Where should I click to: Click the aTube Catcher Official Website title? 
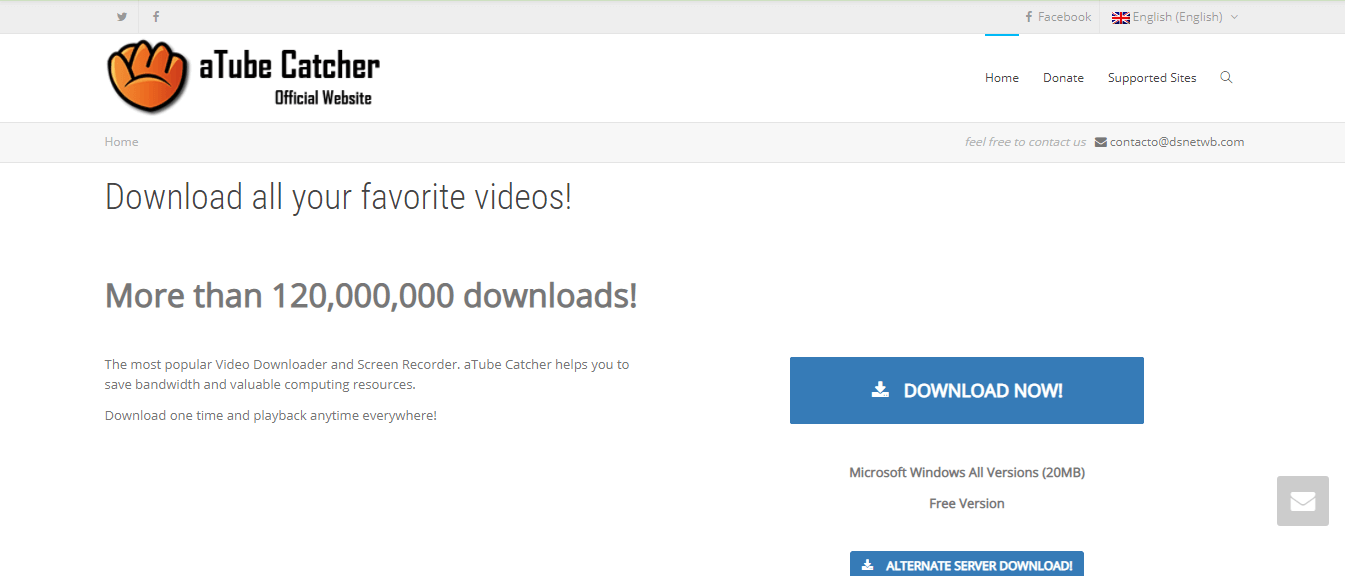click(x=289, y=78)
